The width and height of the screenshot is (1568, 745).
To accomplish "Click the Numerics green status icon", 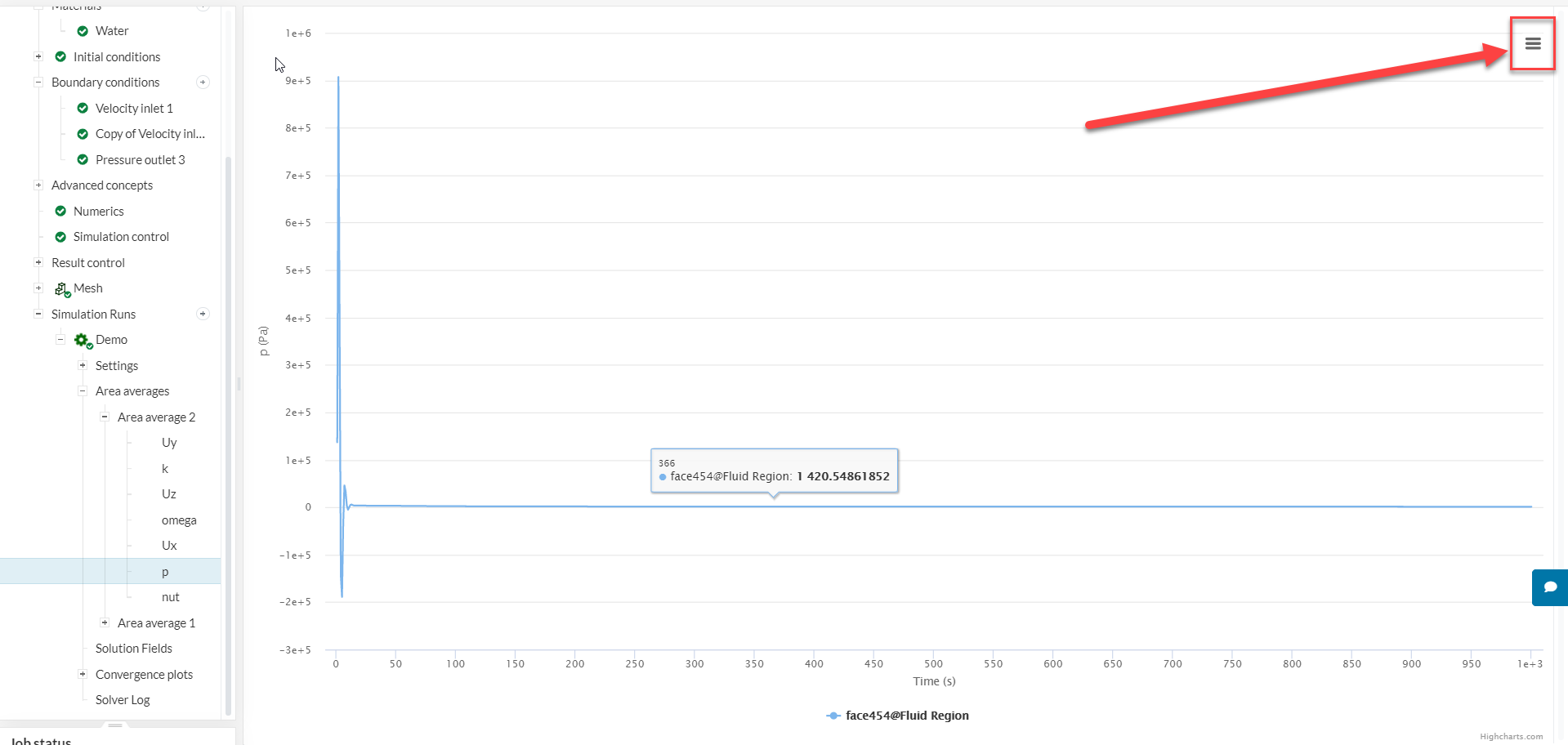I will pyautogui.click(x=60, y=212).
